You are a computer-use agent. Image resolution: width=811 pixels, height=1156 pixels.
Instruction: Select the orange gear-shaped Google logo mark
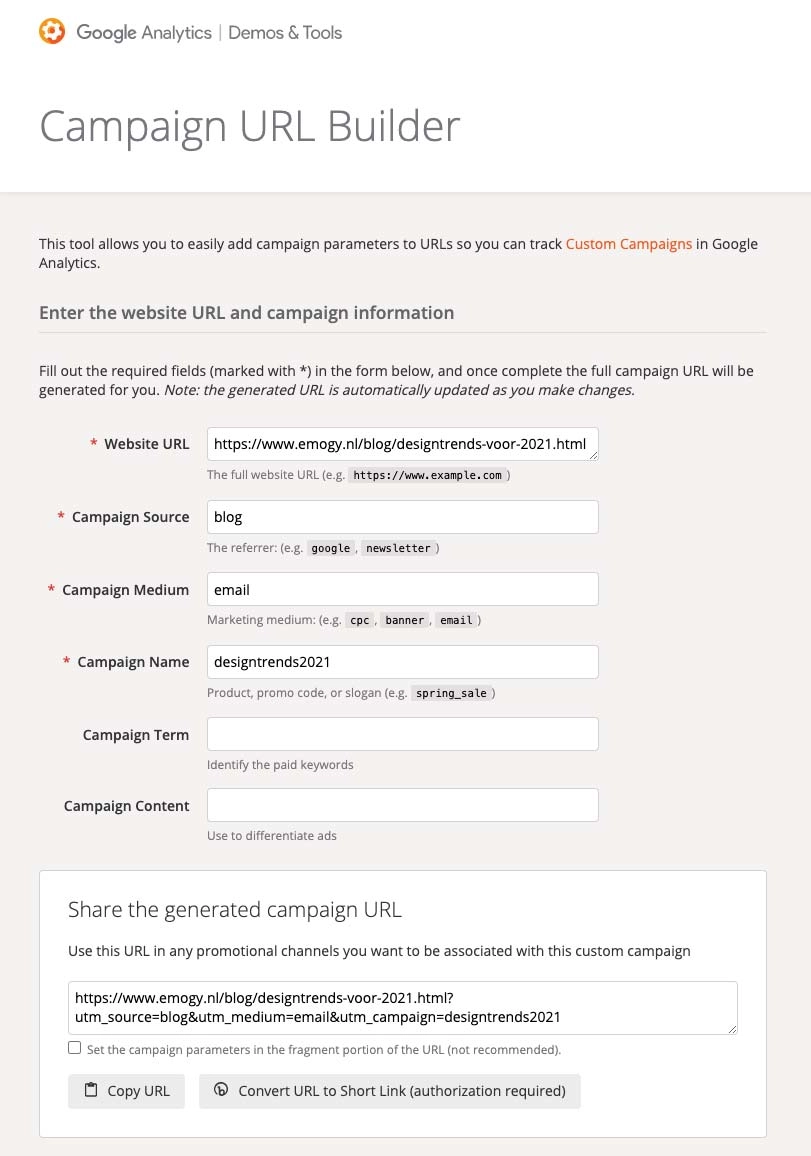pos(52,31)
